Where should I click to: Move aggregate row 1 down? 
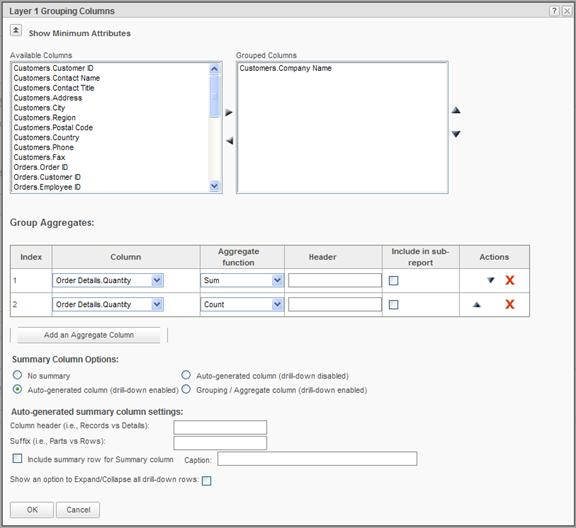pyautogui.click(x=490, y=280)
